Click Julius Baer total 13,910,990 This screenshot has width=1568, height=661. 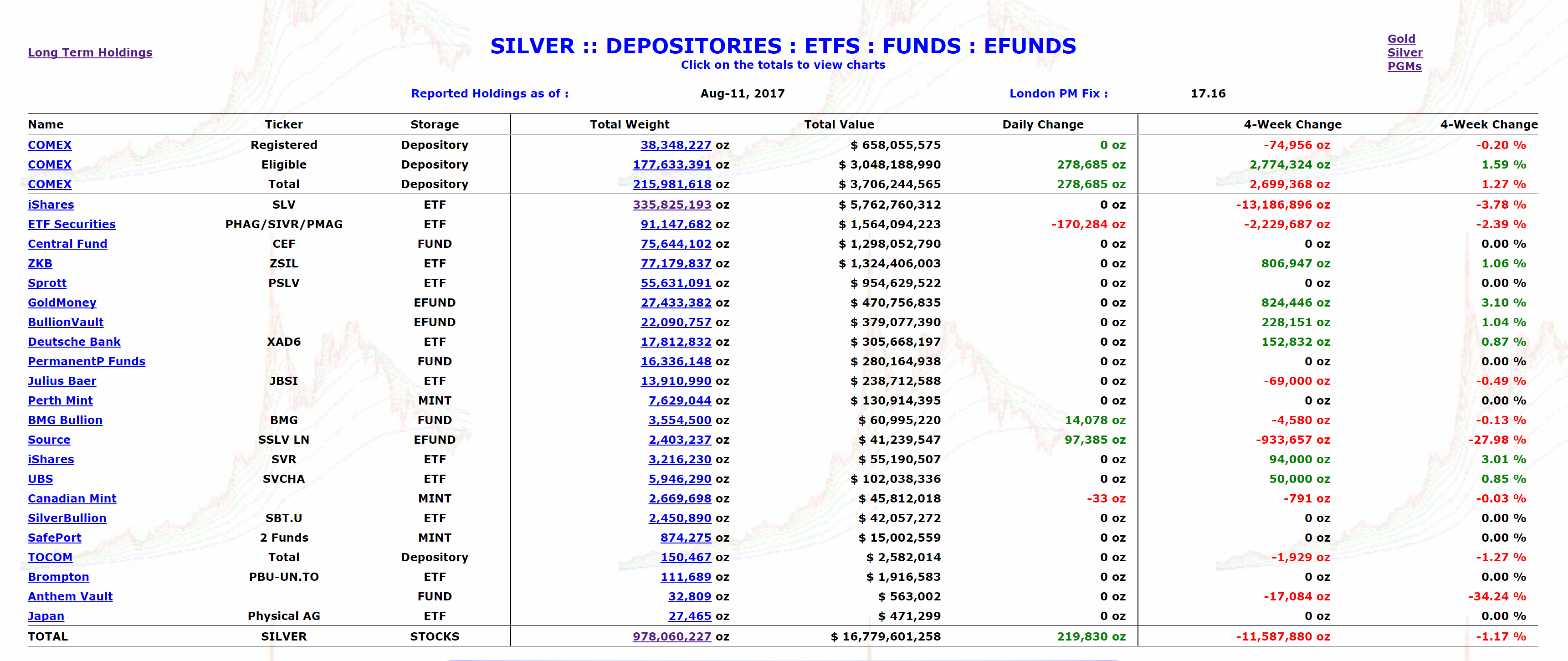pos(676,381)
